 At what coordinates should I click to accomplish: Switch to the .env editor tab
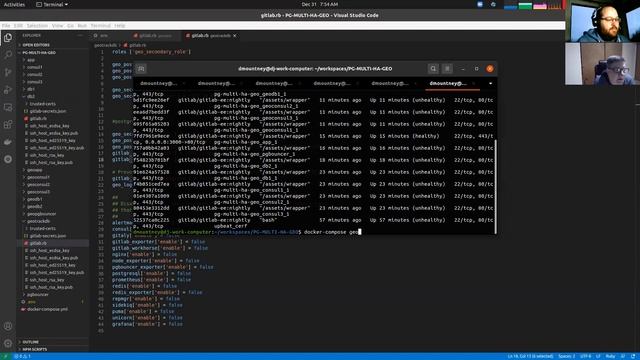point(110,36)
